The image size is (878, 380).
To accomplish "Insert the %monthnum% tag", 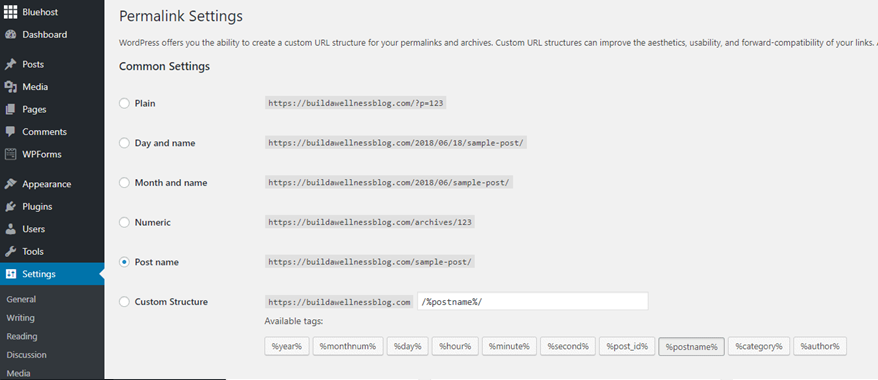I will click(348, 346).
